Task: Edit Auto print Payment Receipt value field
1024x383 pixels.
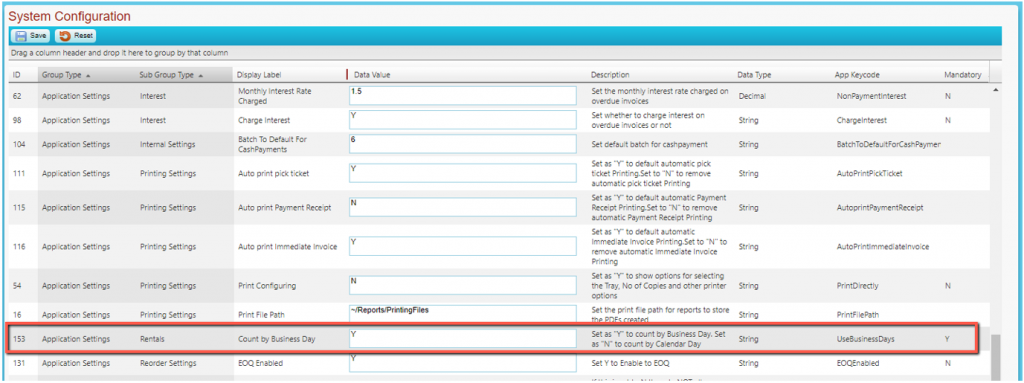Action: 463,207
